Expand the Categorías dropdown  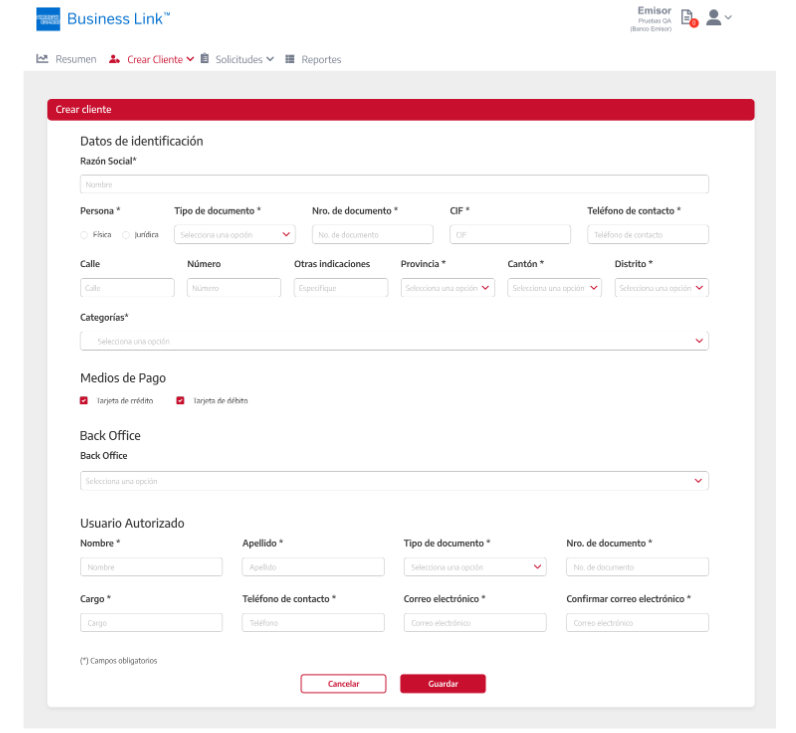394,341
